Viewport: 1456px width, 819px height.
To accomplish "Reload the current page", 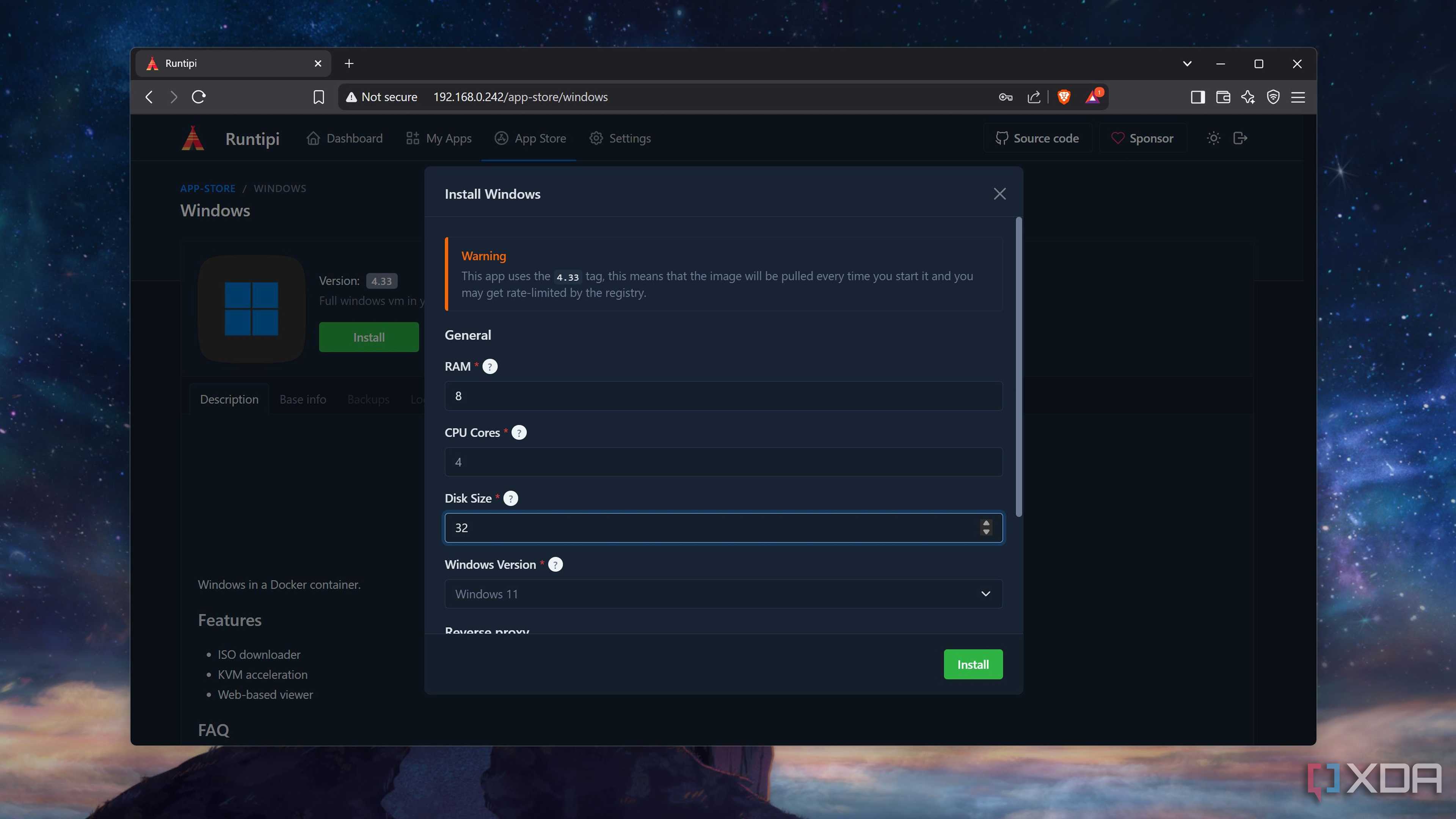I will pos(198,97).
